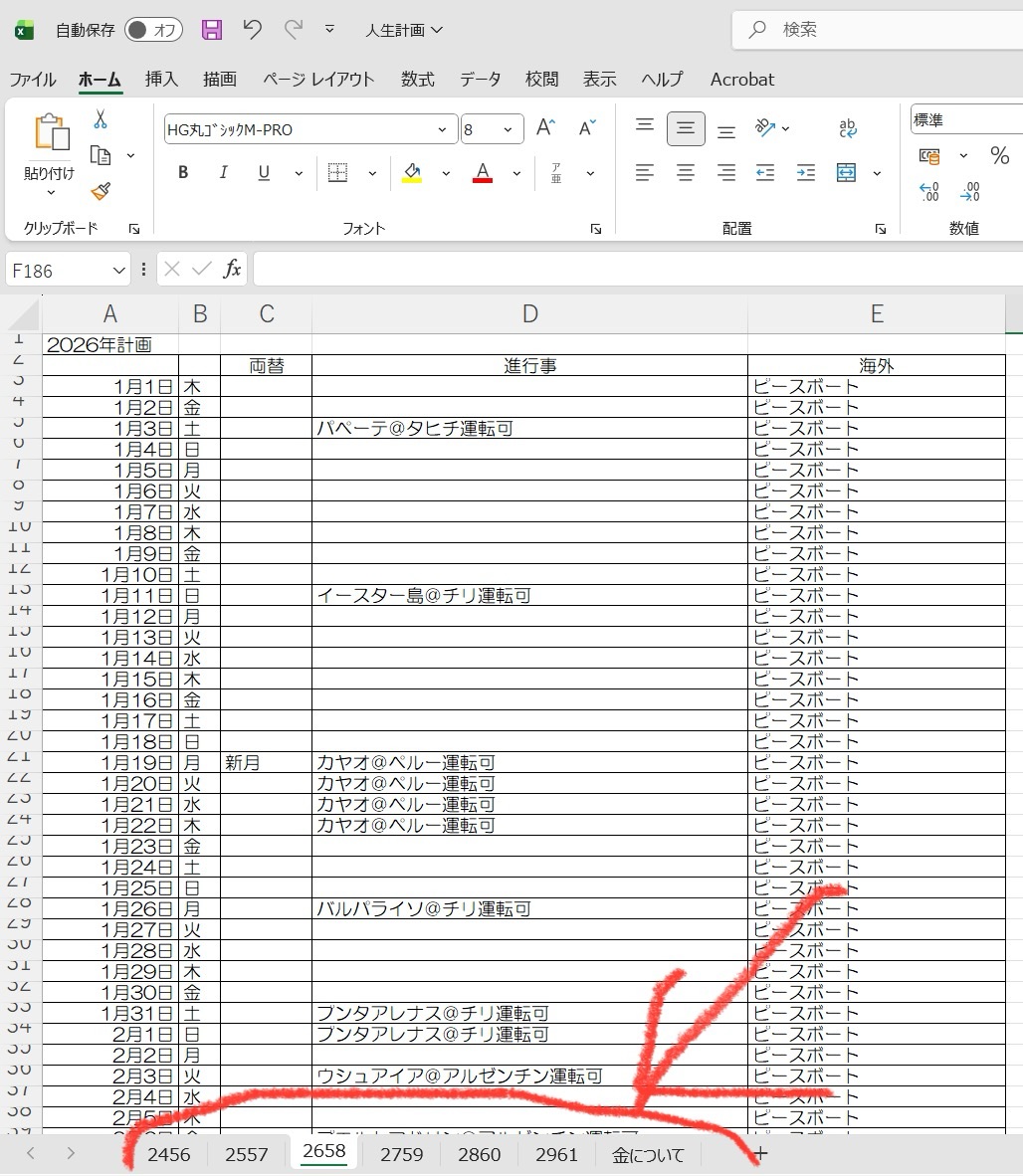Select the Format Painter brush icon
1023x1176 pixels.
pyautogui.click(x=101, y=191)
